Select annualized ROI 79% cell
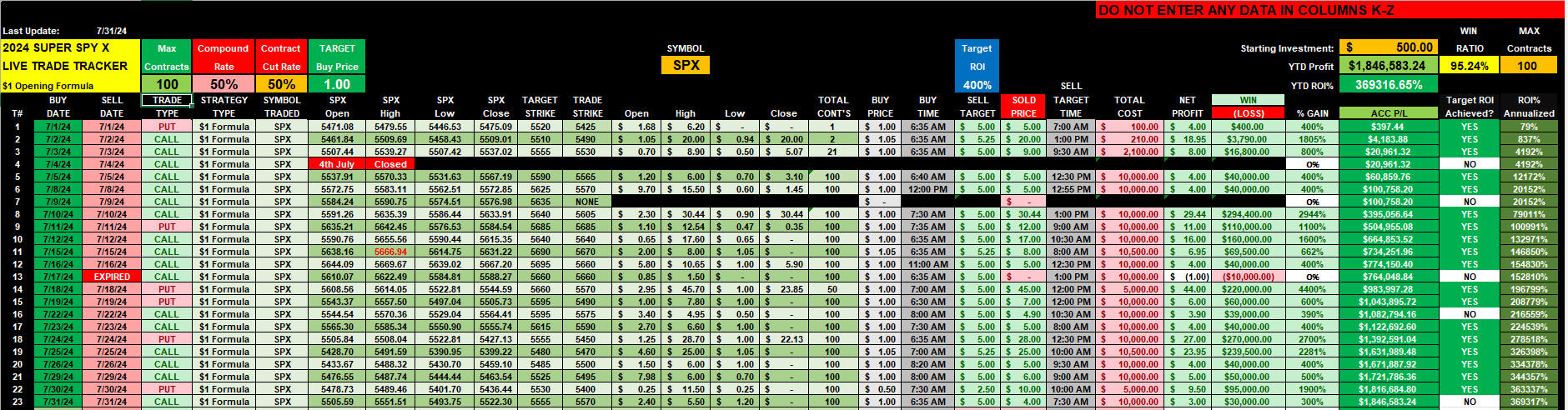This screenshot has width=1568, height=410. pyautogui.click(x=1529, y=127)
